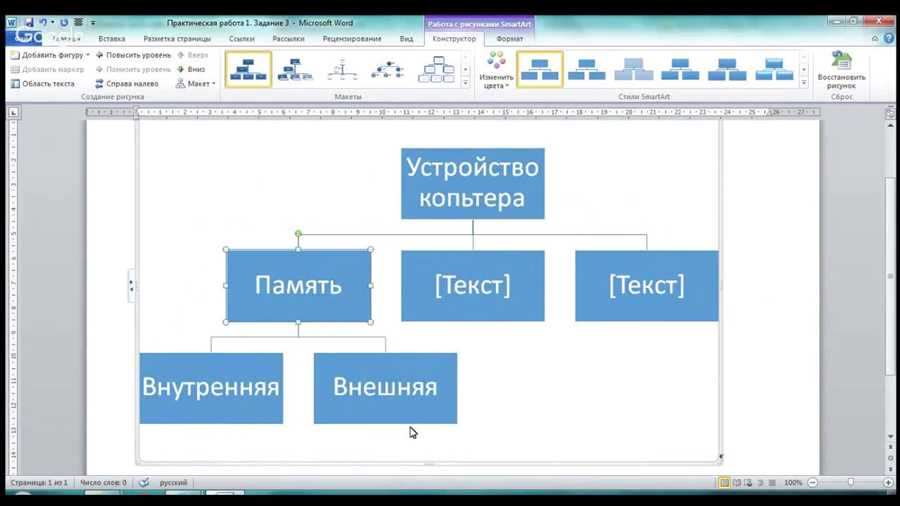Switch to the Разметка страницы tab
The image size is (900, 506).
point(177,39)
